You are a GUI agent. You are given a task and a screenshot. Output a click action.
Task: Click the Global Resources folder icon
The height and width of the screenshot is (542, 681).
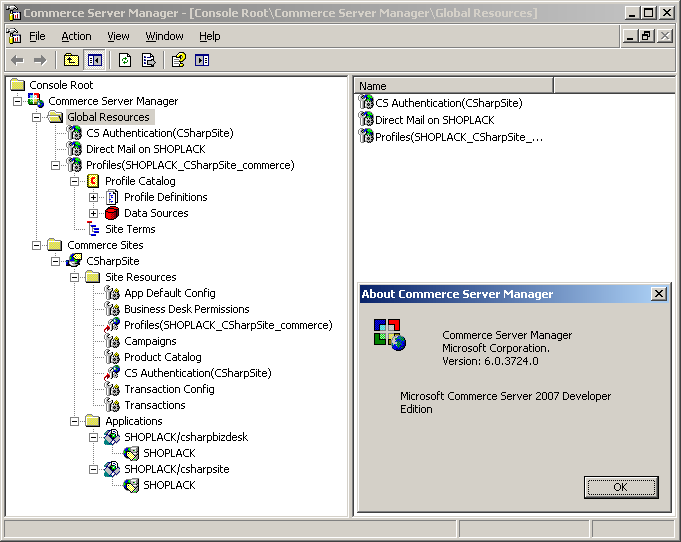click(55, 117)
